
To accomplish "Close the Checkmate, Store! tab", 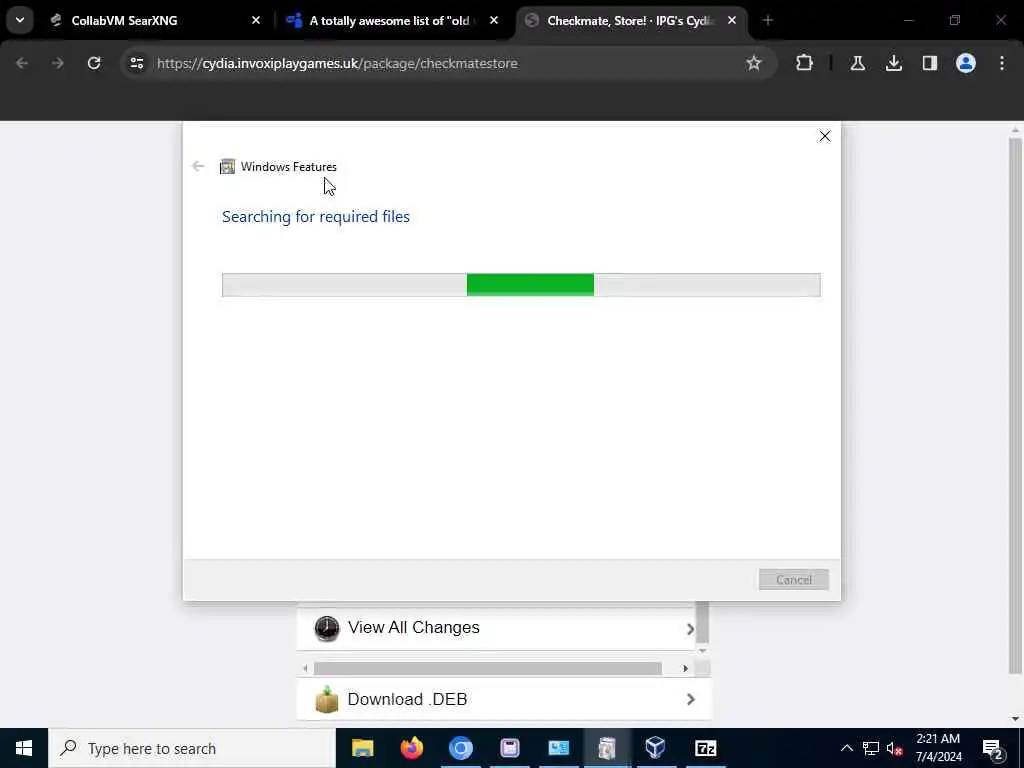I will click(x=731, y=21).
